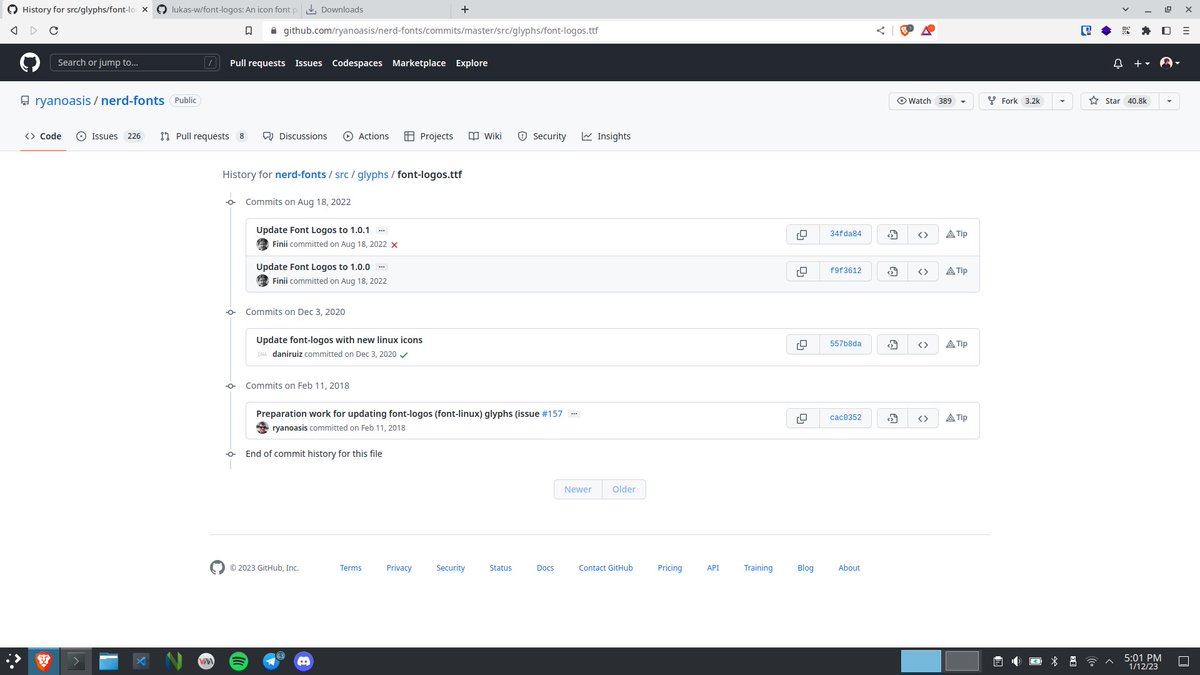Click the Brave Rewards triangle icon
The width and height of the screenshot is (1200, 675).
[928, 30]
